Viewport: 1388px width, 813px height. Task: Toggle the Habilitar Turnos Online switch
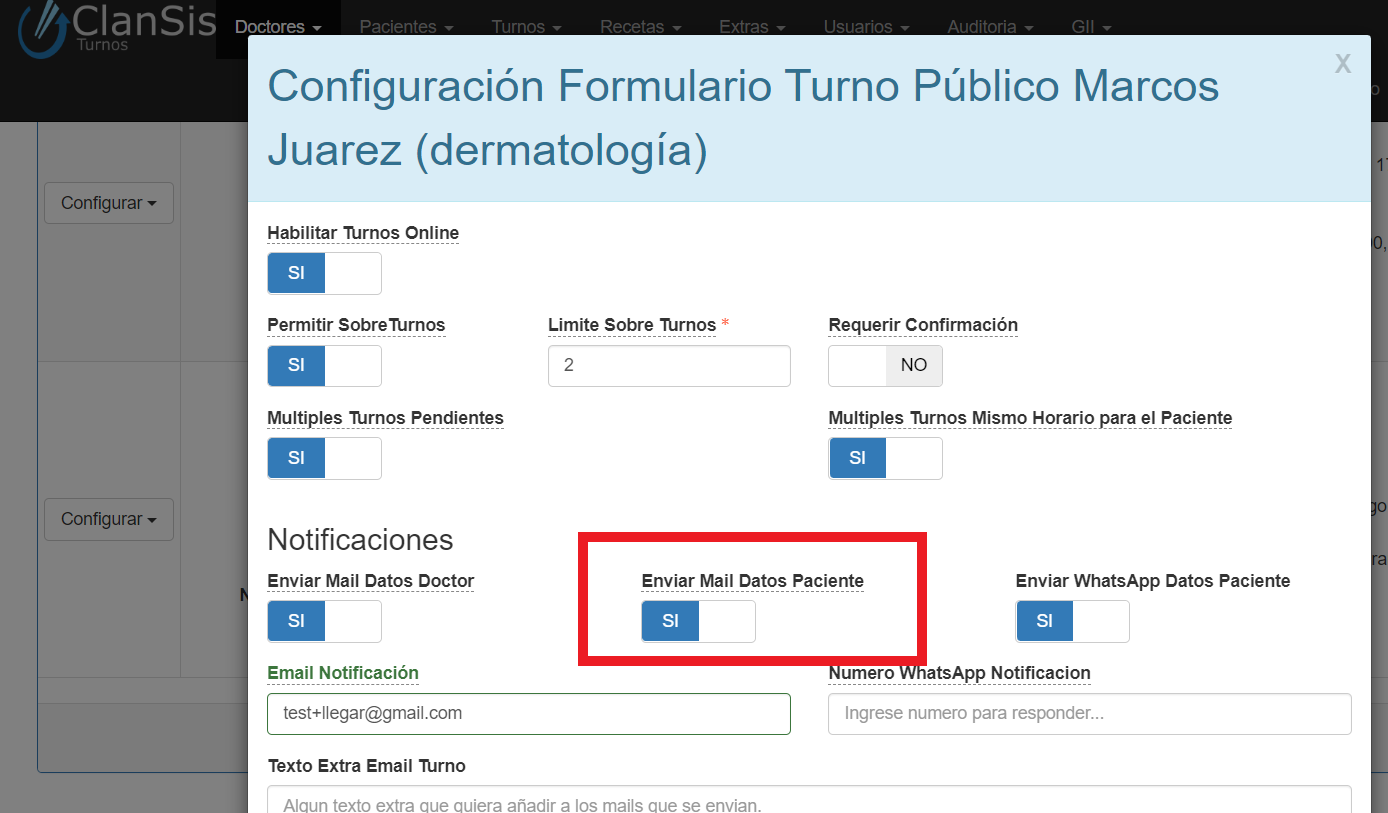pos(324,273)
